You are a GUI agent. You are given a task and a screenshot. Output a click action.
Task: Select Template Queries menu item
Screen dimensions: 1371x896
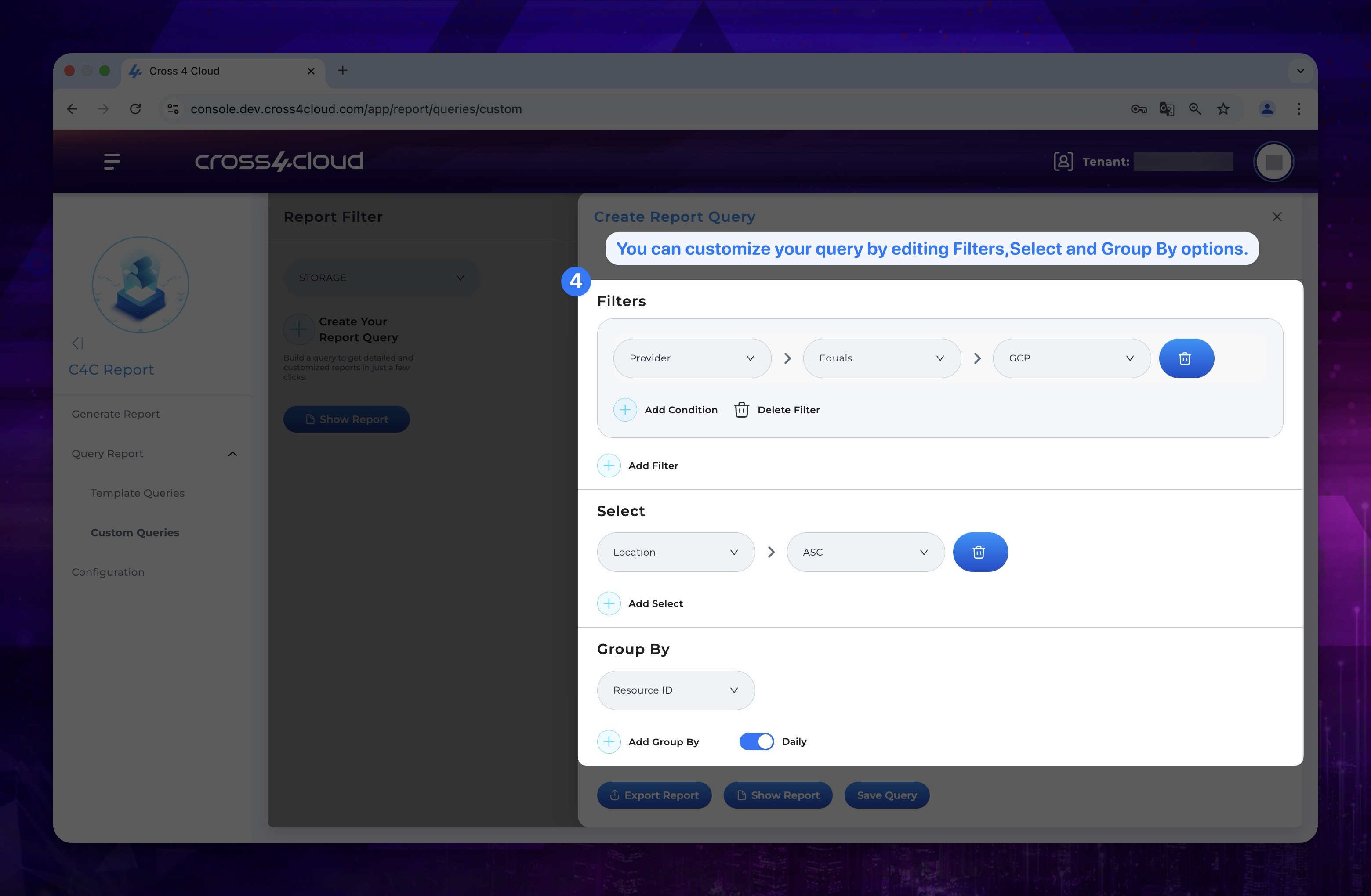(x=137, y=492)
